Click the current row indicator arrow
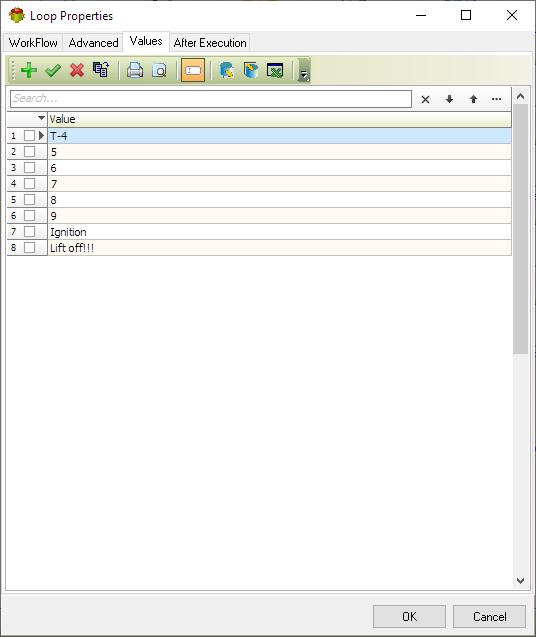This screenshot has height=637, width=536. point(41,135)
